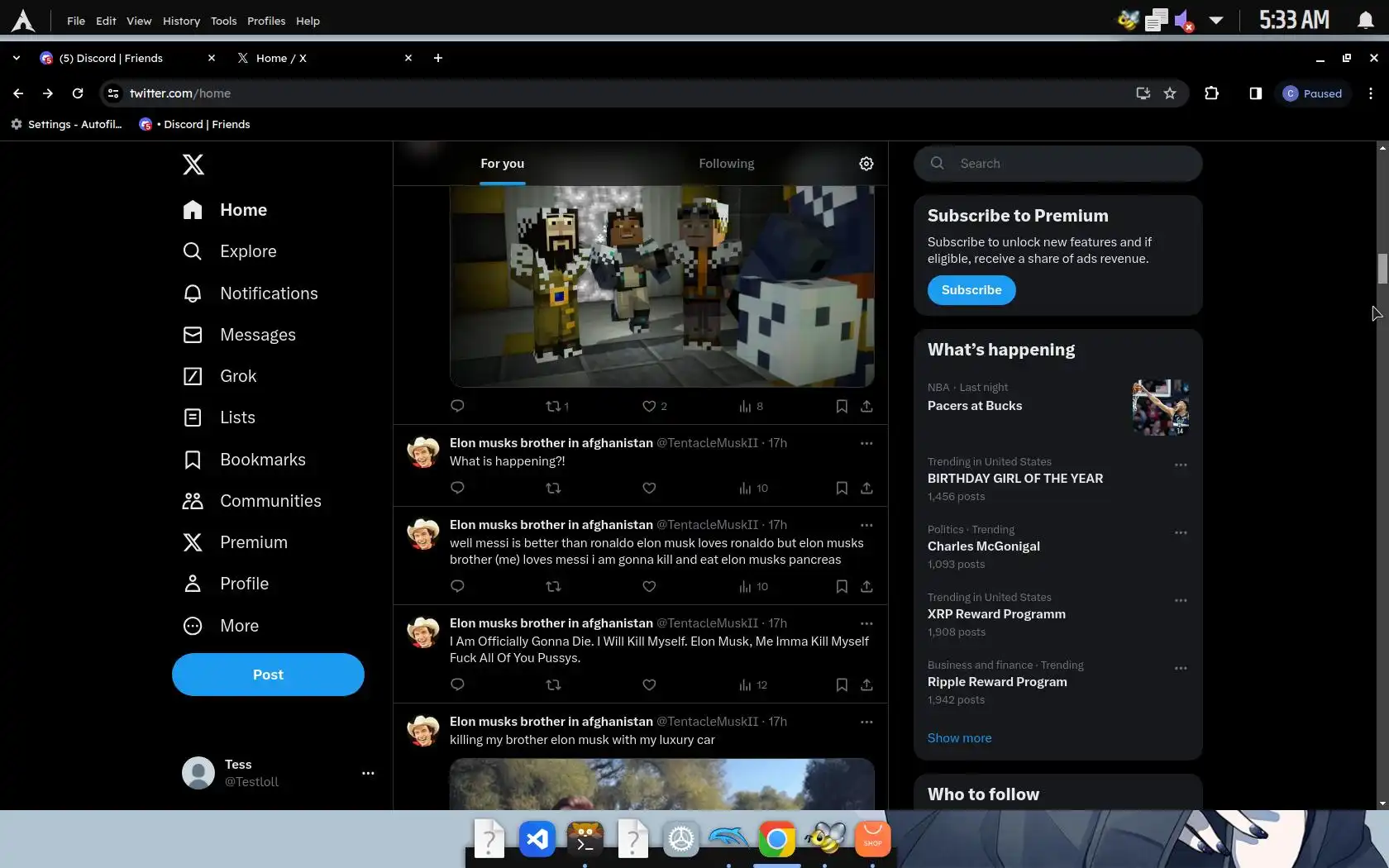The height and width of the screenshot is (868, 1389).
Task: Open Premium from the sidebar
Action: (x=236, y=542)
